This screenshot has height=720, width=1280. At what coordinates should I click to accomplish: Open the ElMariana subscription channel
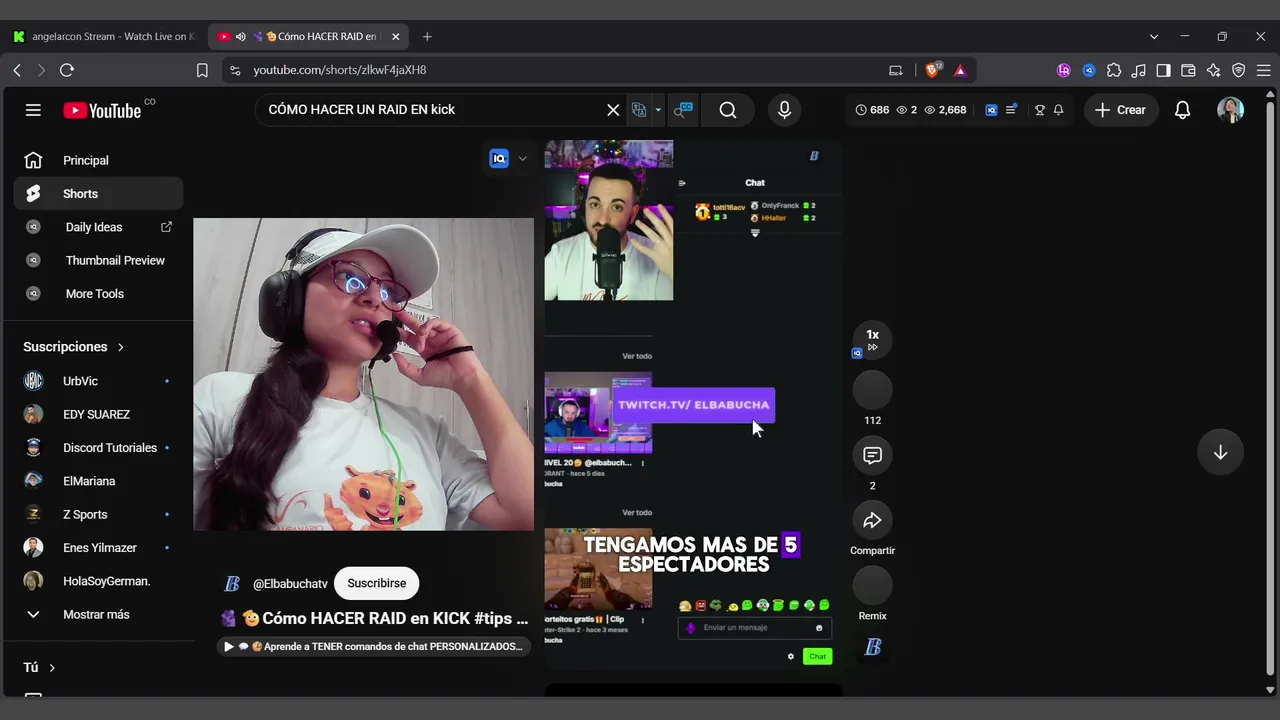click(x=98, y=481)
